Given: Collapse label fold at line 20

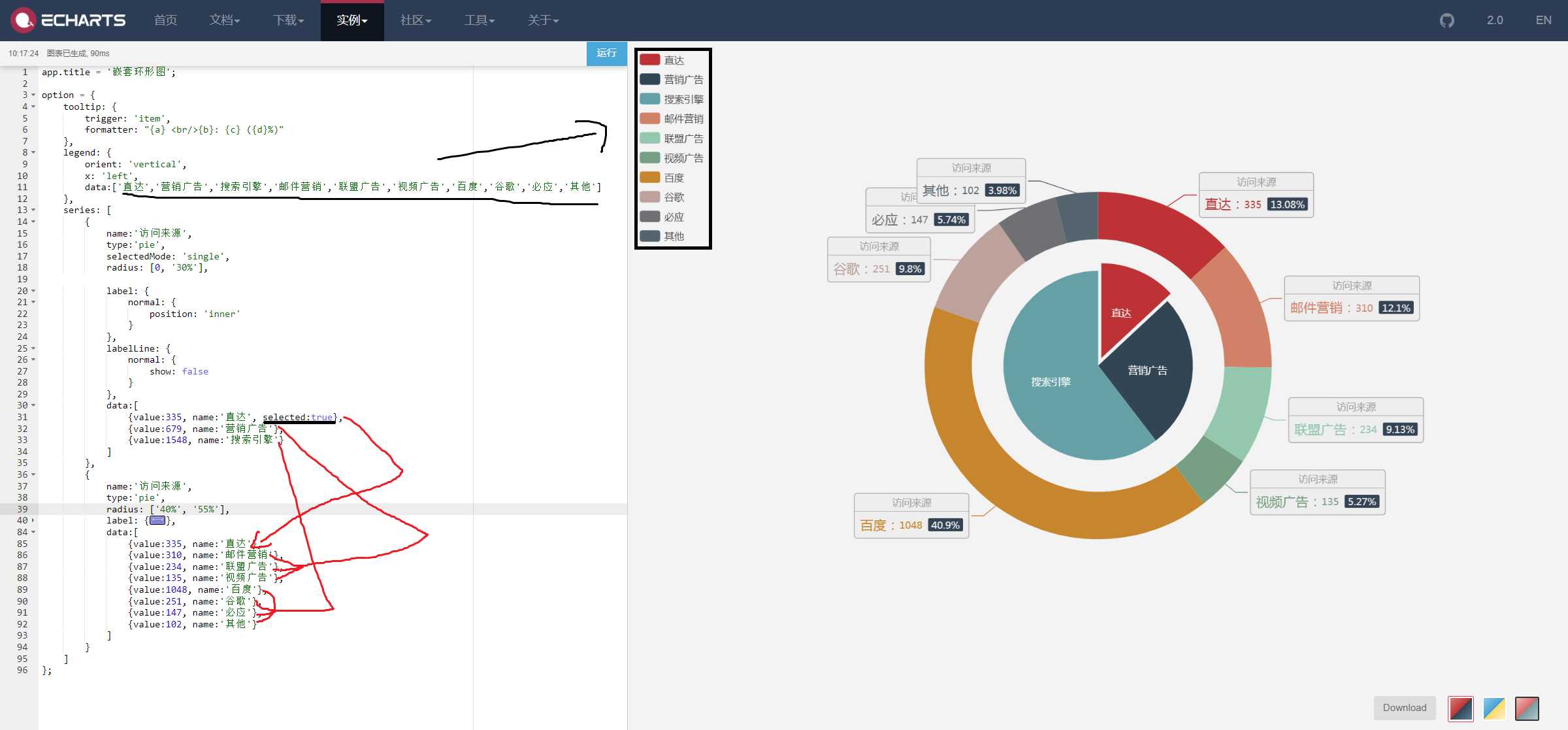Looking at the screenshot, I should (x=33, y=291).
